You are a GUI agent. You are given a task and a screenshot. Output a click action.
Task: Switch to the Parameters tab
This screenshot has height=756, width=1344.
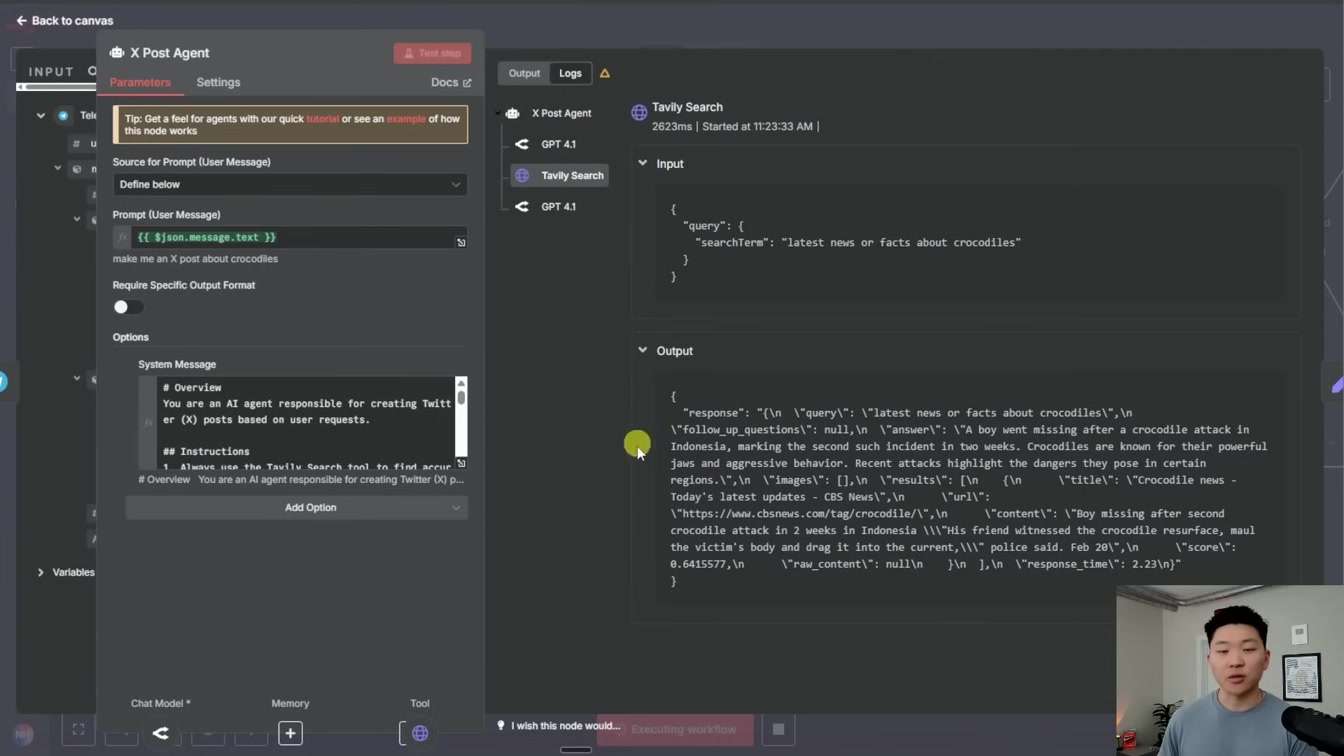[140, 83]
